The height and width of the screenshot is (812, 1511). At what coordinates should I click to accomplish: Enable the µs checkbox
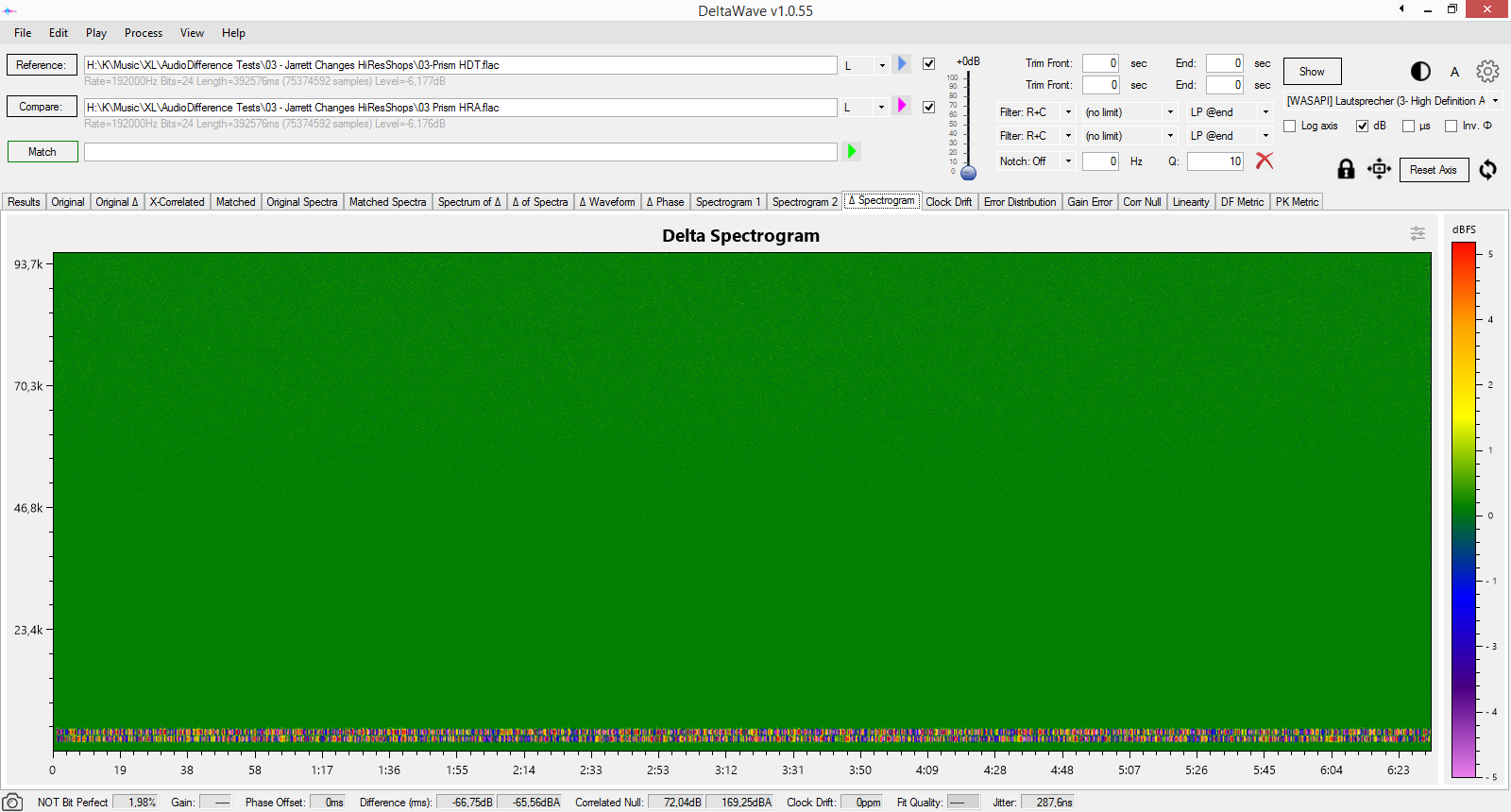coord(1408,126)
